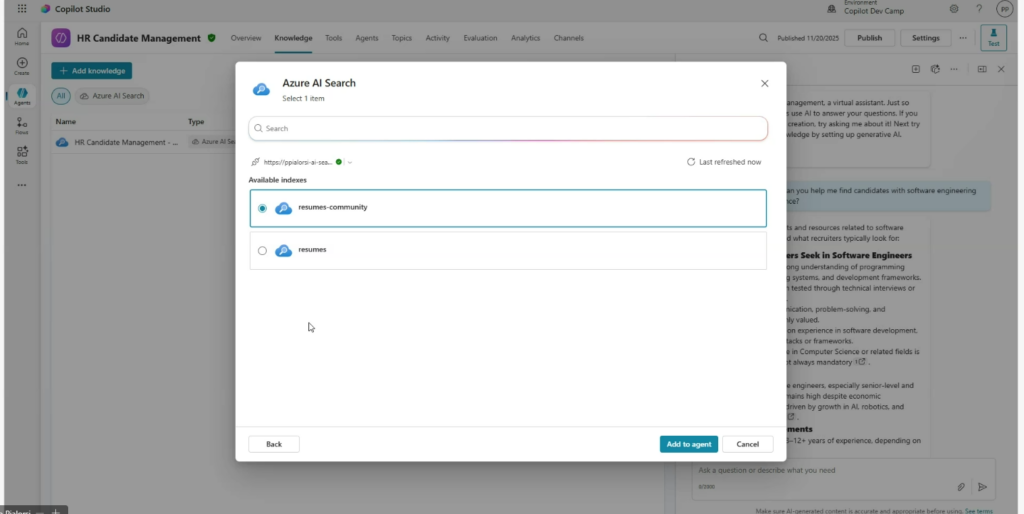The height and width of the screenshot is (514, 1024).
Task: Go back using the Back button
Action: pos(273,444)
